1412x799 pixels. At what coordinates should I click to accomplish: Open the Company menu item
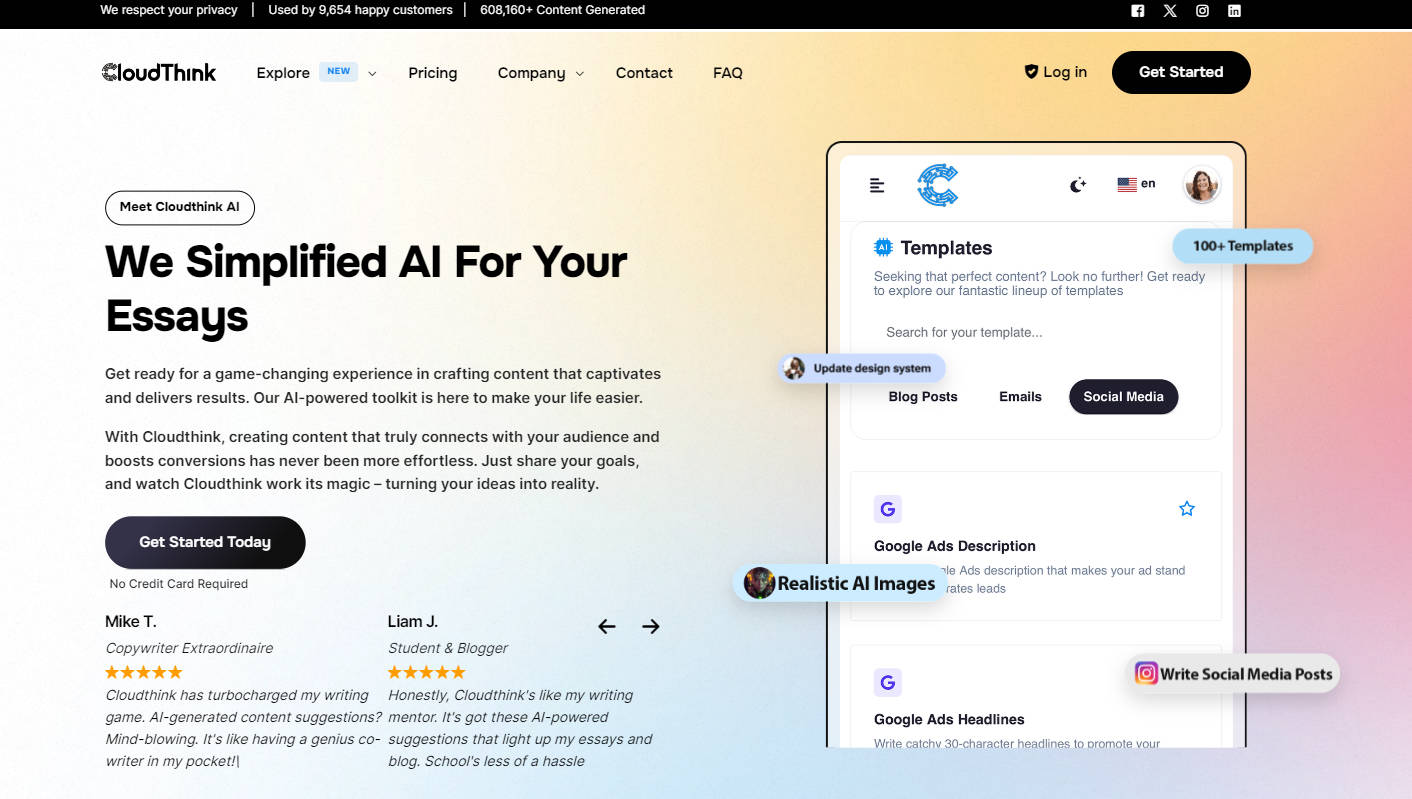531,73
